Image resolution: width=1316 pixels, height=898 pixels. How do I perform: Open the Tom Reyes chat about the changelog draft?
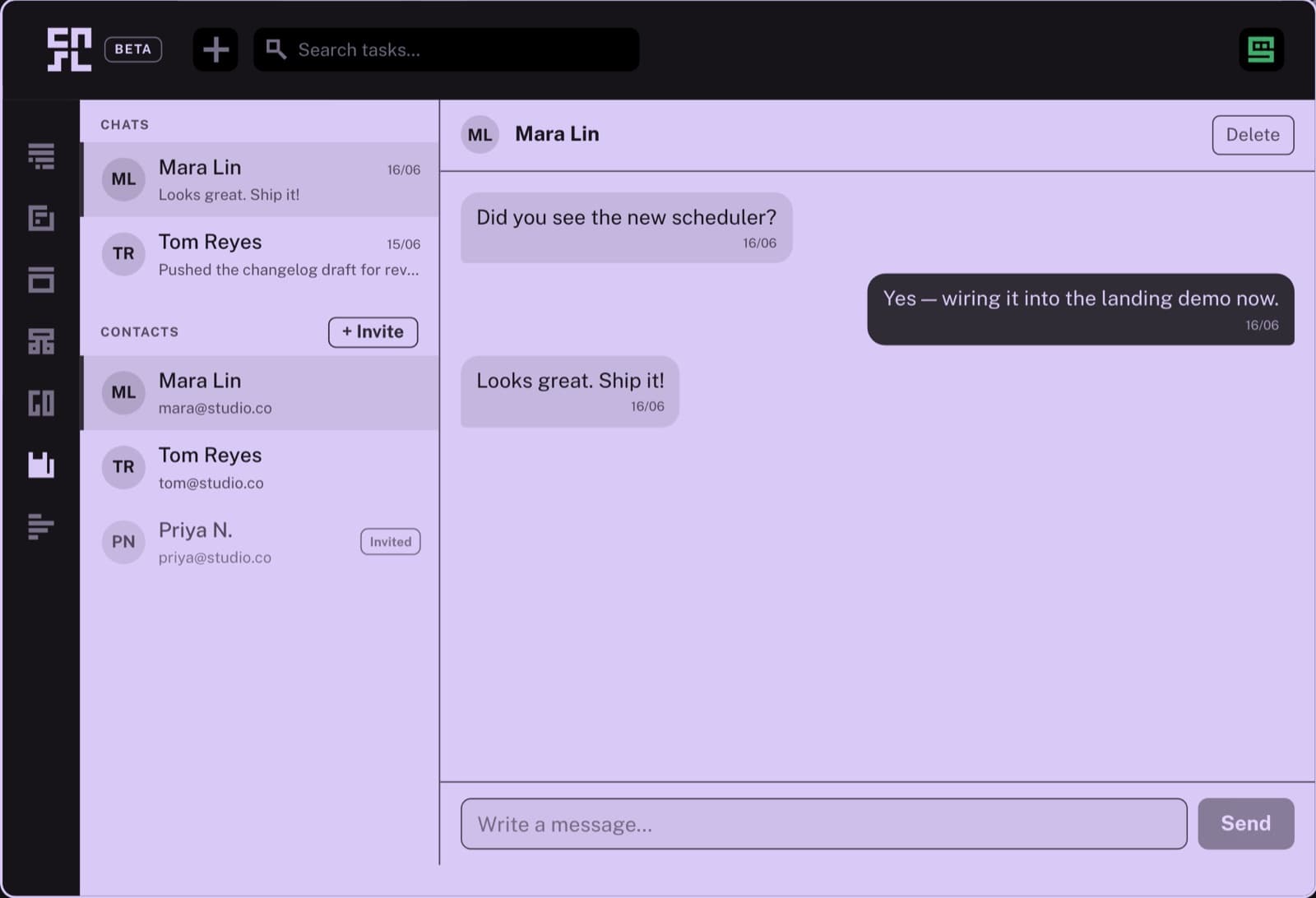[260, 254]
